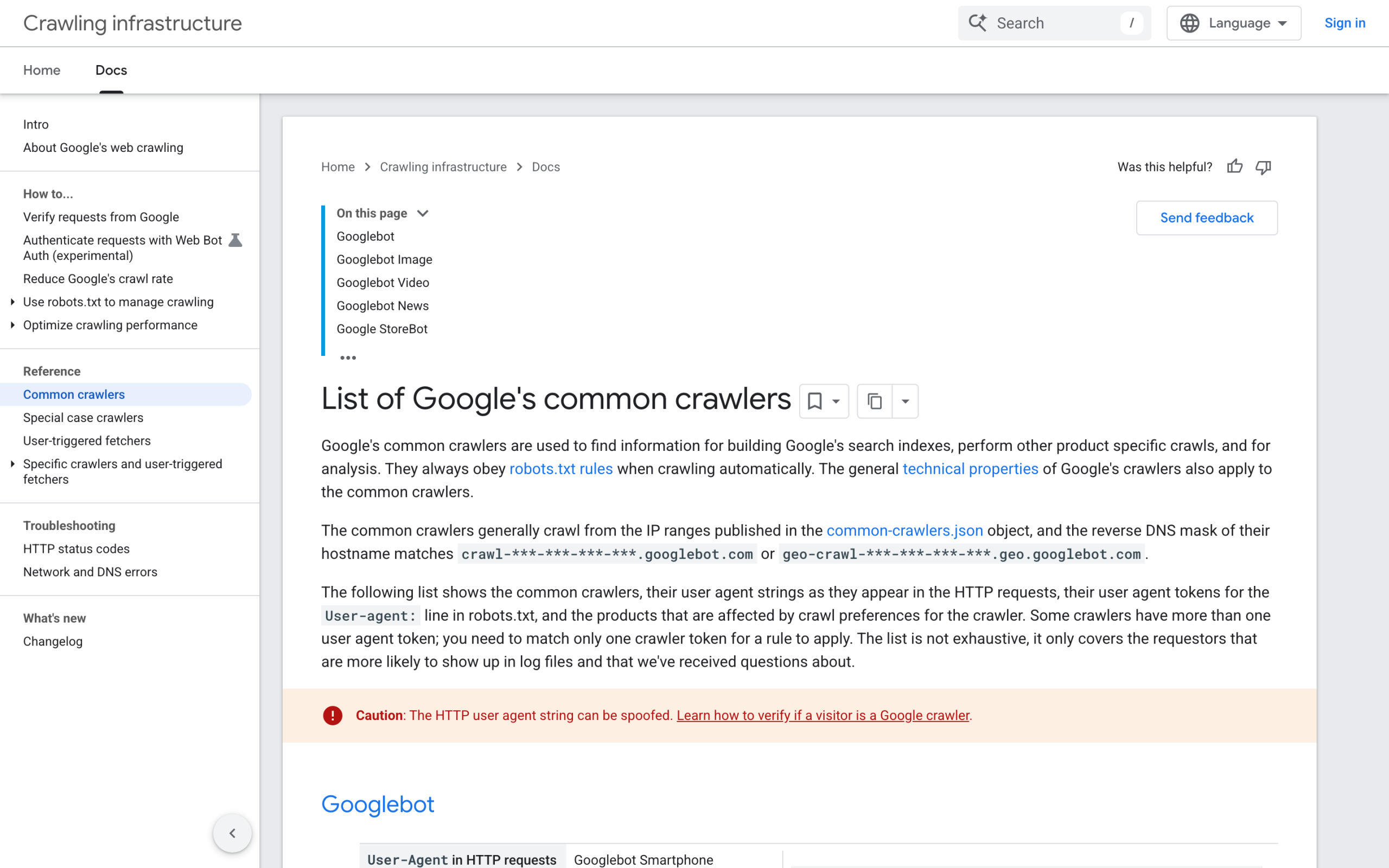Image resolution: width=1389 pixels, height=868 pixels.
Task: Open the Changelog page
Action: point(53,641)
